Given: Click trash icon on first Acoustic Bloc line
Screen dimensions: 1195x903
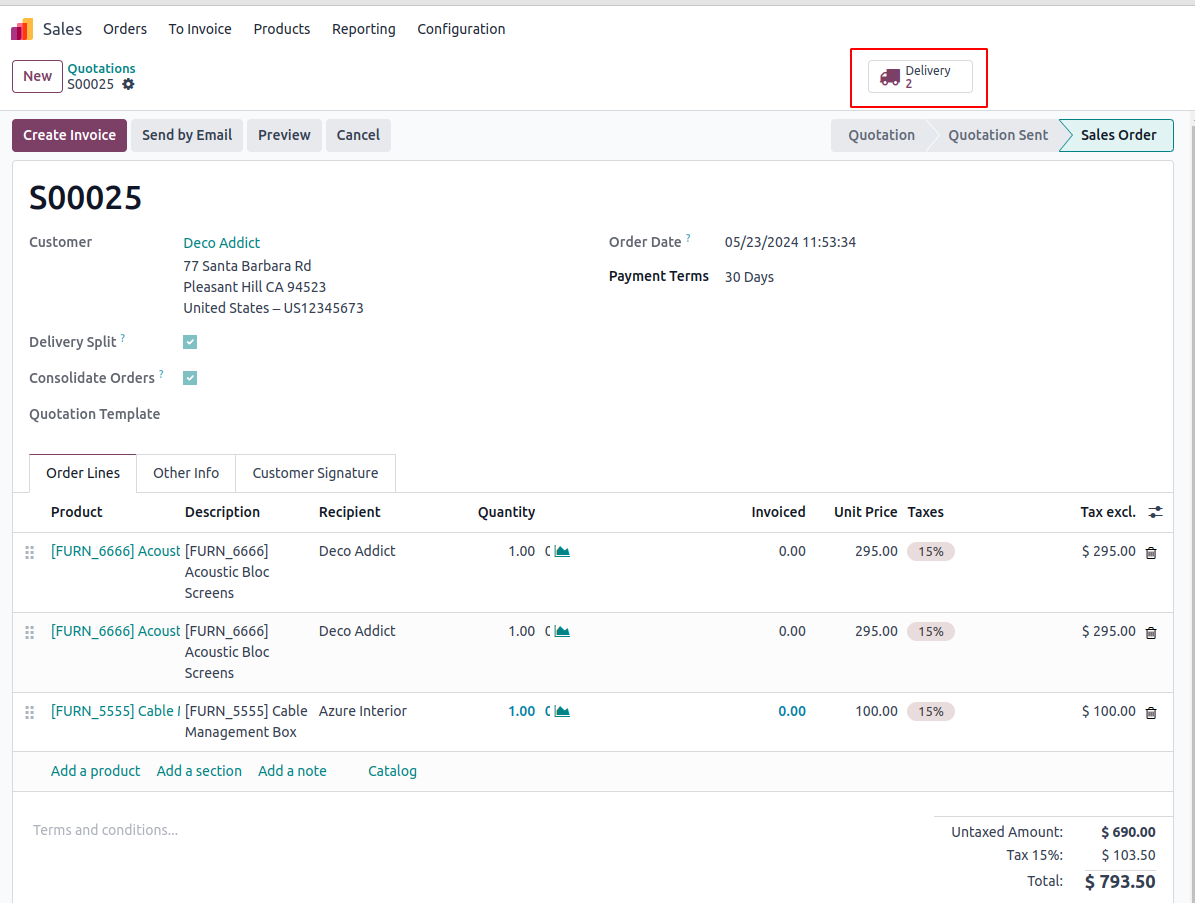Looking at the screenshot, I should click(x=1150, y=553).
